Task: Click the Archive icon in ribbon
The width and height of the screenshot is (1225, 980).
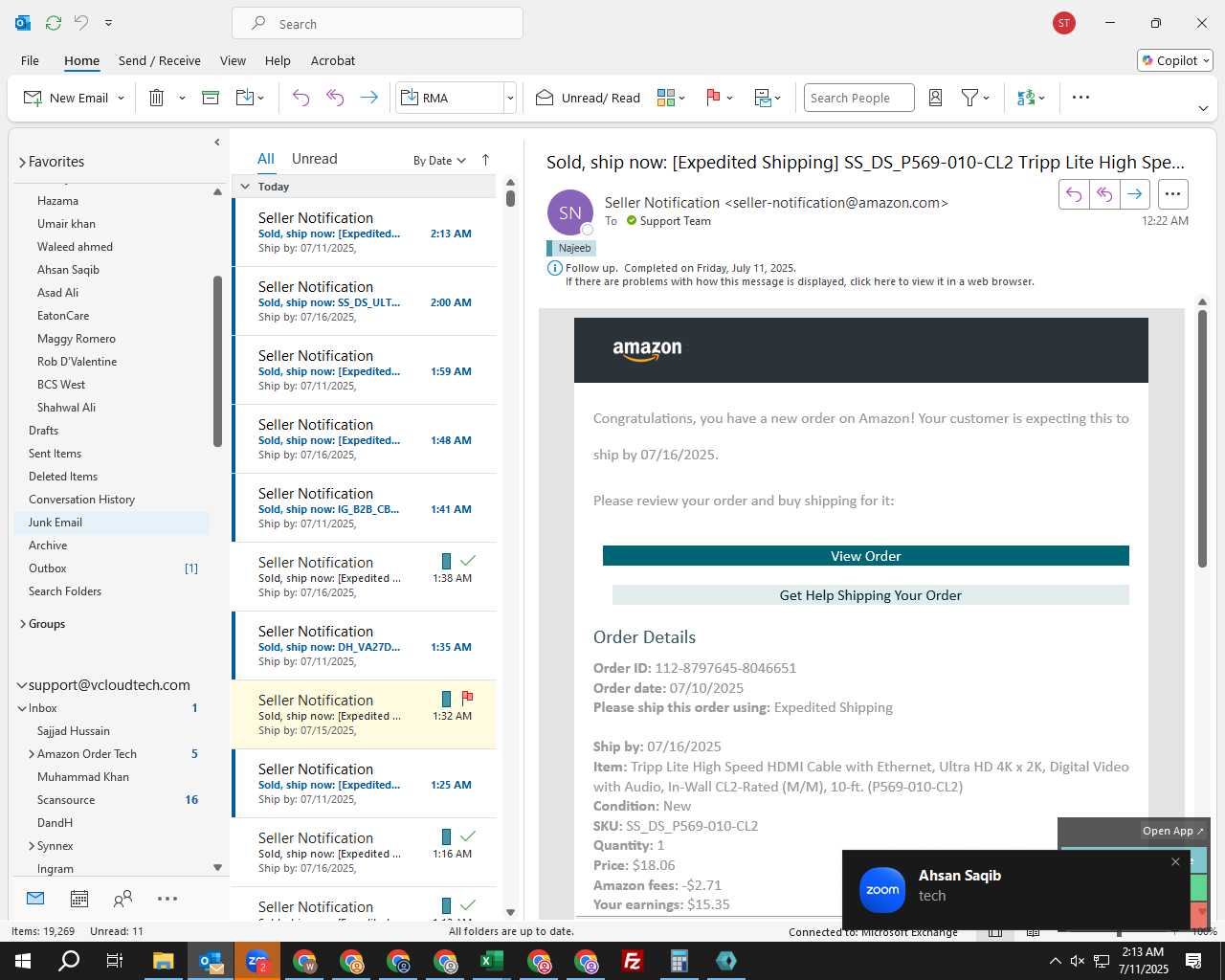Action: (211, 98)
